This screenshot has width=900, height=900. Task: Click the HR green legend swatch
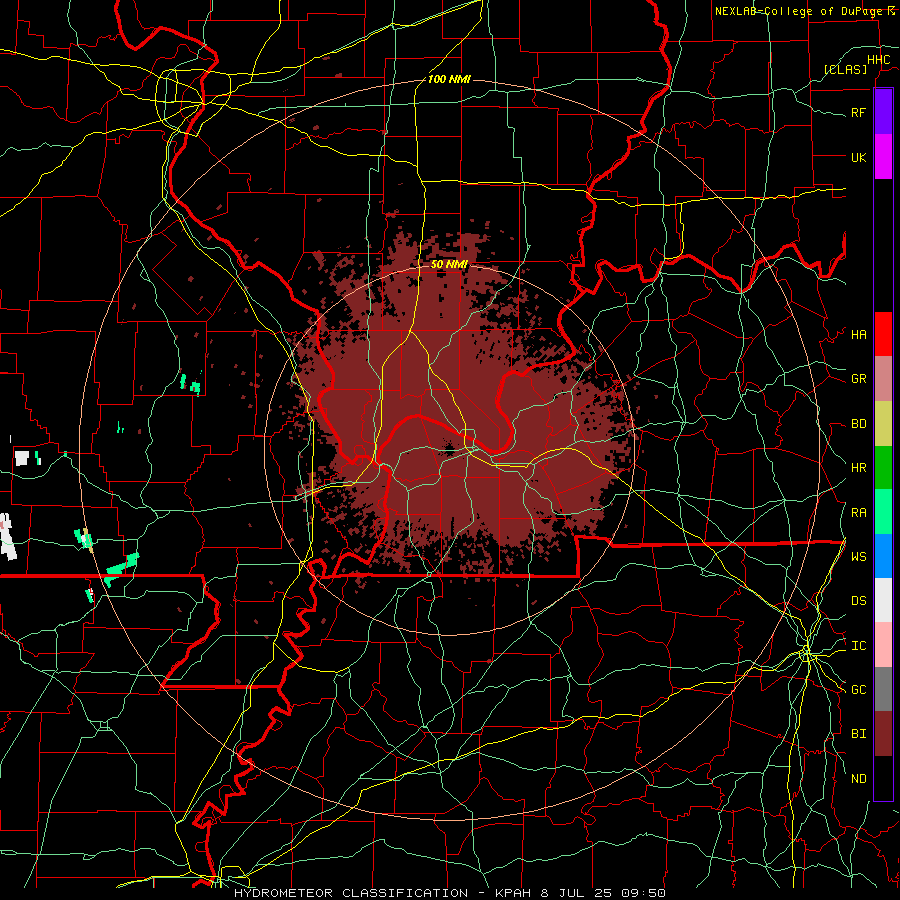point(883,468)
